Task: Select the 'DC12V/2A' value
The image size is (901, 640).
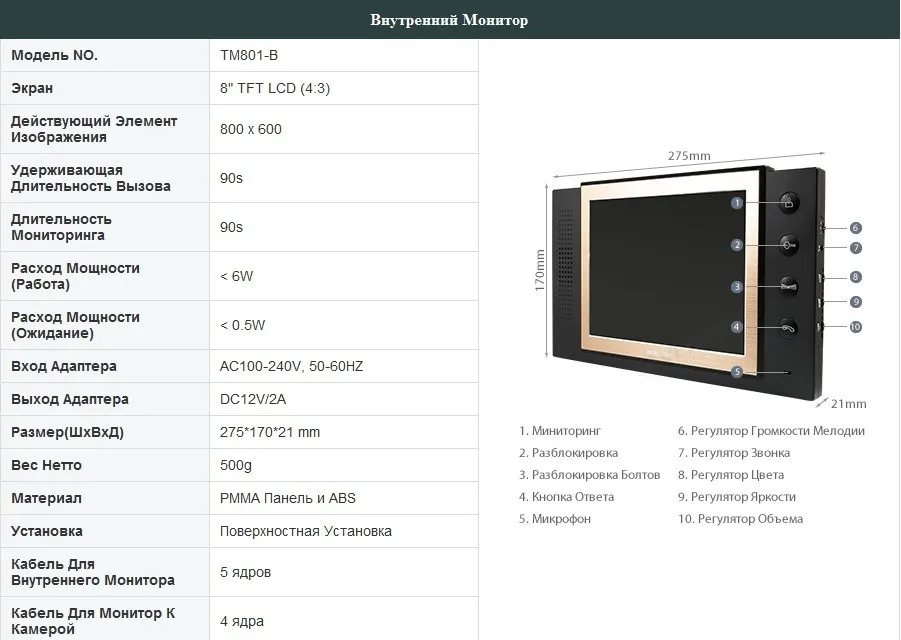Action: pyautogui.click(x=253, y=399)
